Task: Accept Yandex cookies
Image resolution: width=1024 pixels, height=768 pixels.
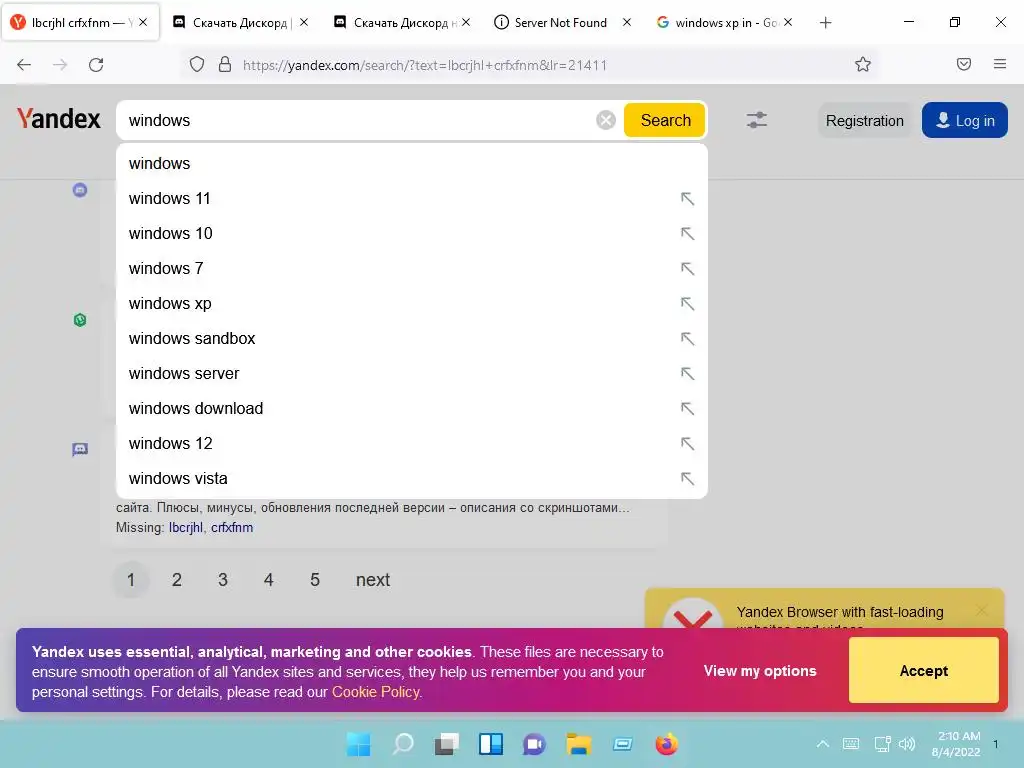Action: point(923,671)
